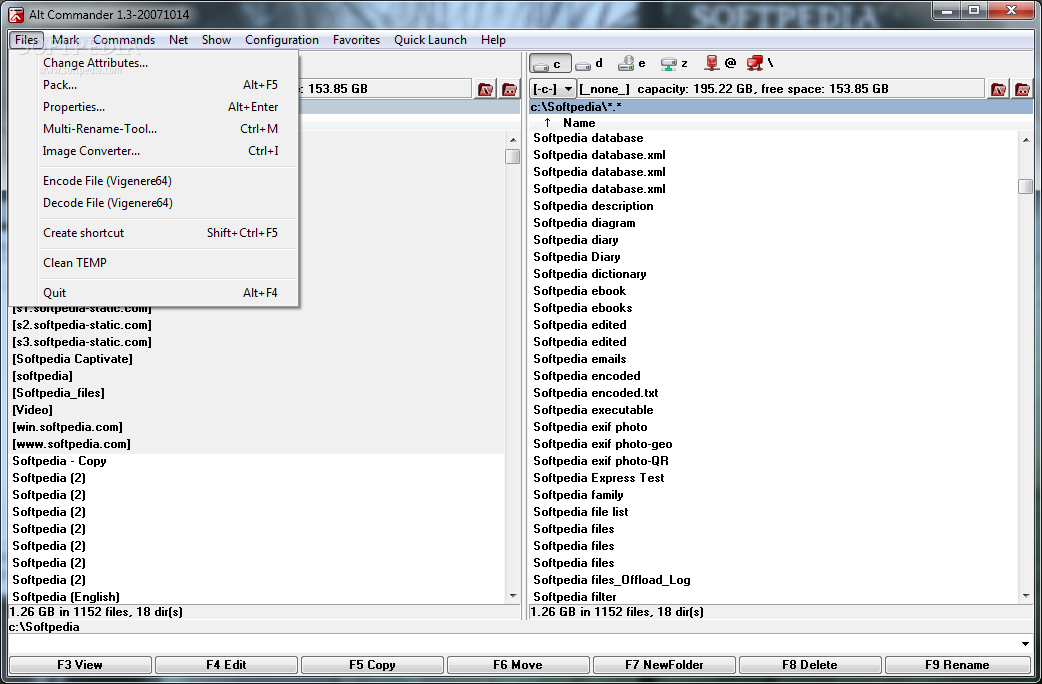Viewport: 1042px width, 684px height.
Task: Select 'Softpedia files_Offload_Log' file
Action: (611, 580)
